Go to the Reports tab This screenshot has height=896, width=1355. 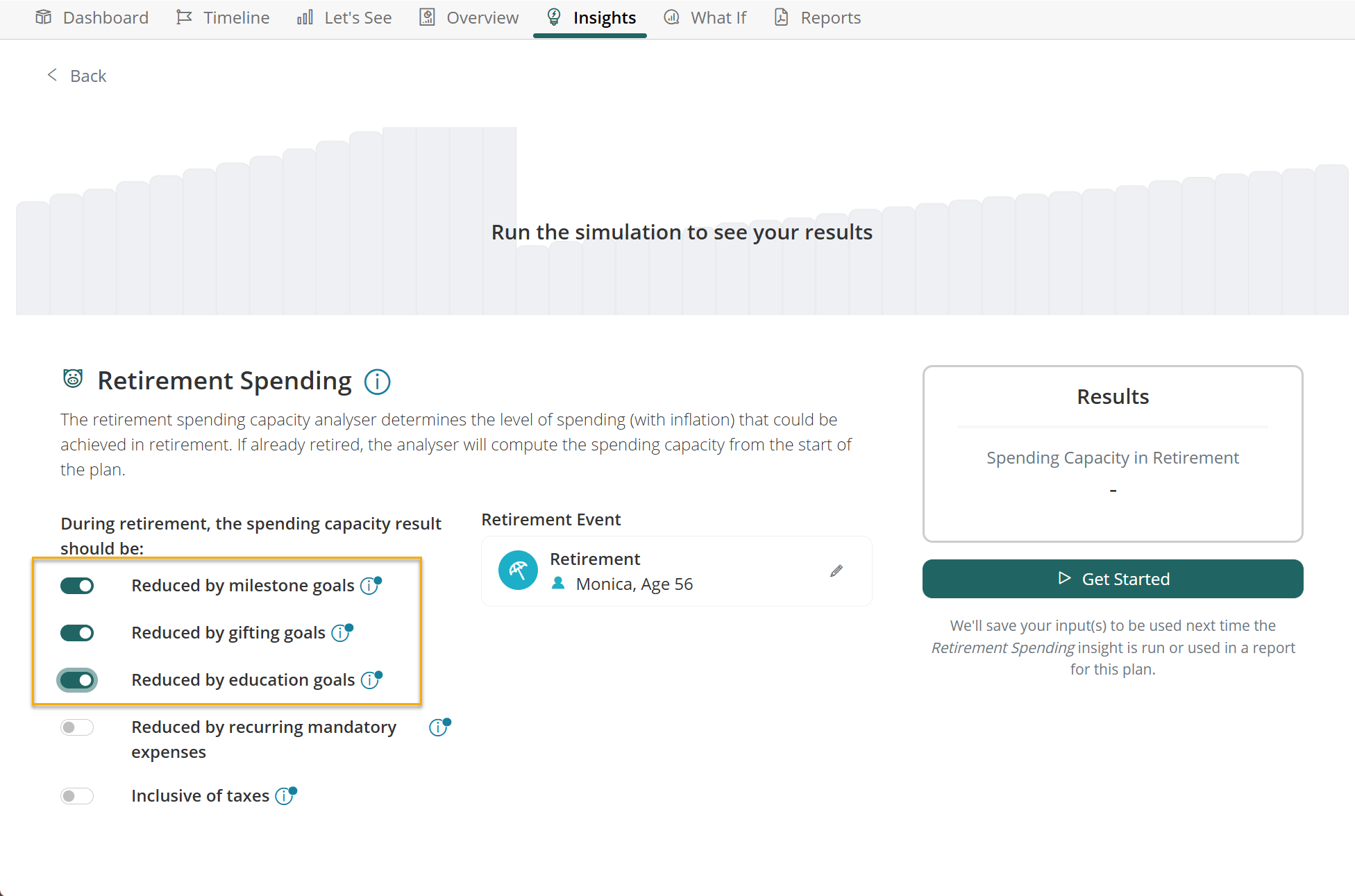point(818,18)
